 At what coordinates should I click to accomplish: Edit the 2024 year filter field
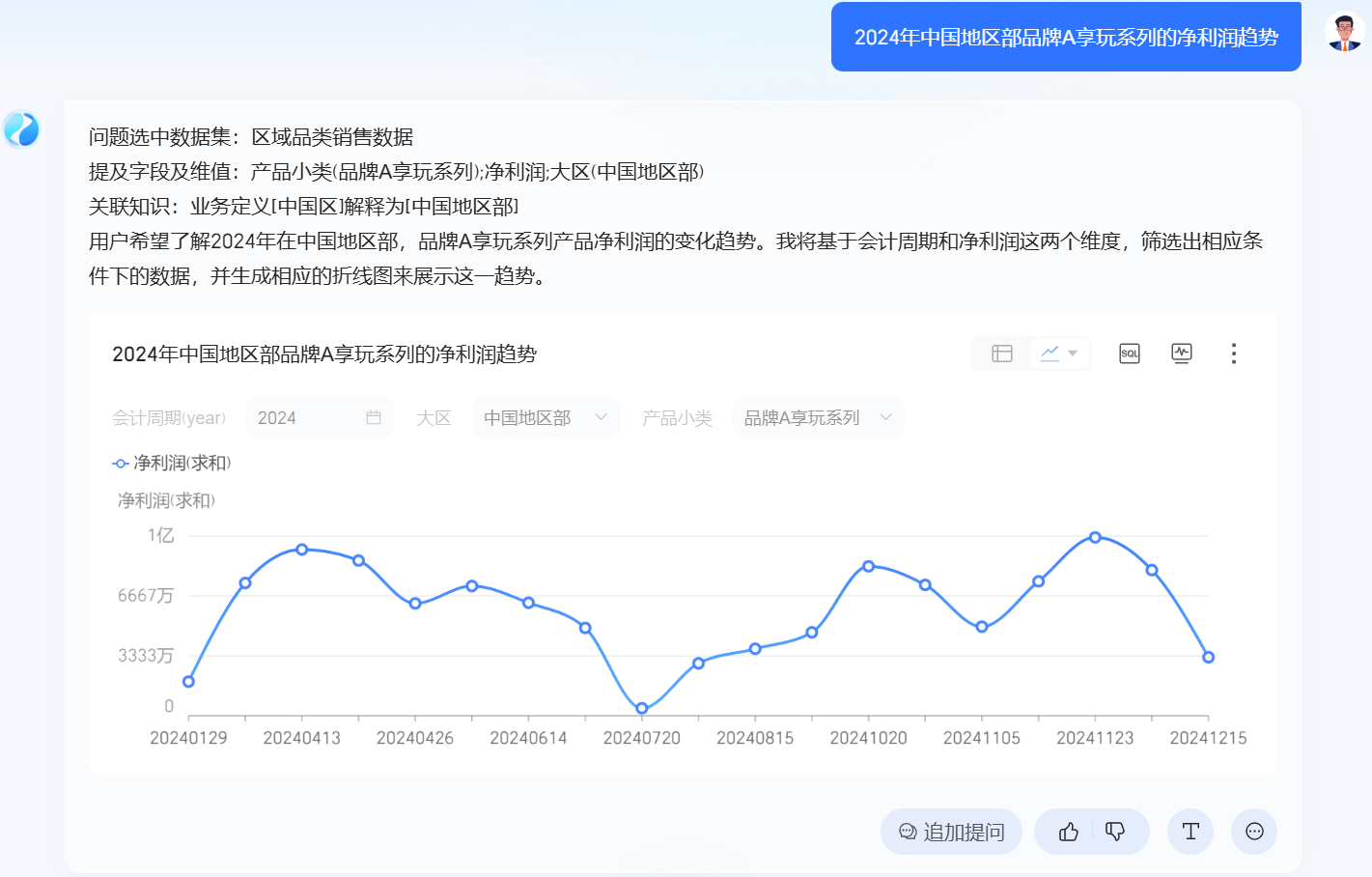click(x=320, y=417)
